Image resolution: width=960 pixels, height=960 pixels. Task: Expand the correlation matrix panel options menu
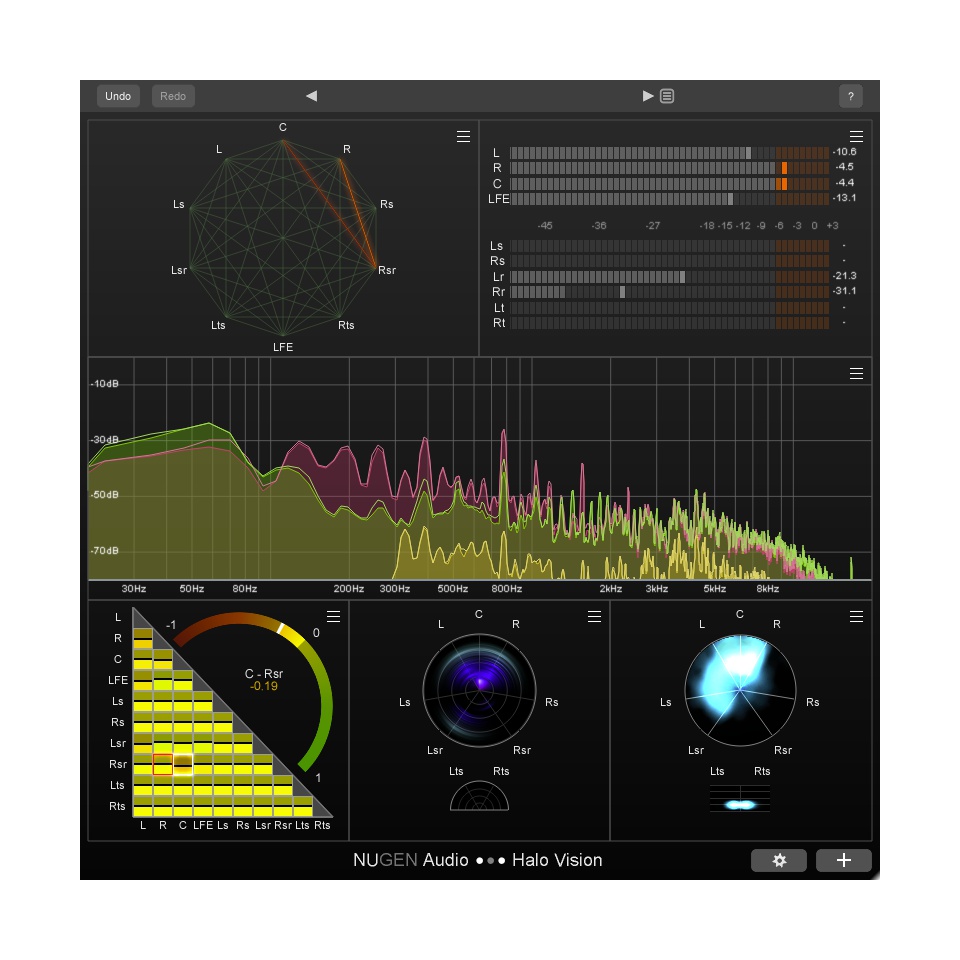[333, 617]
